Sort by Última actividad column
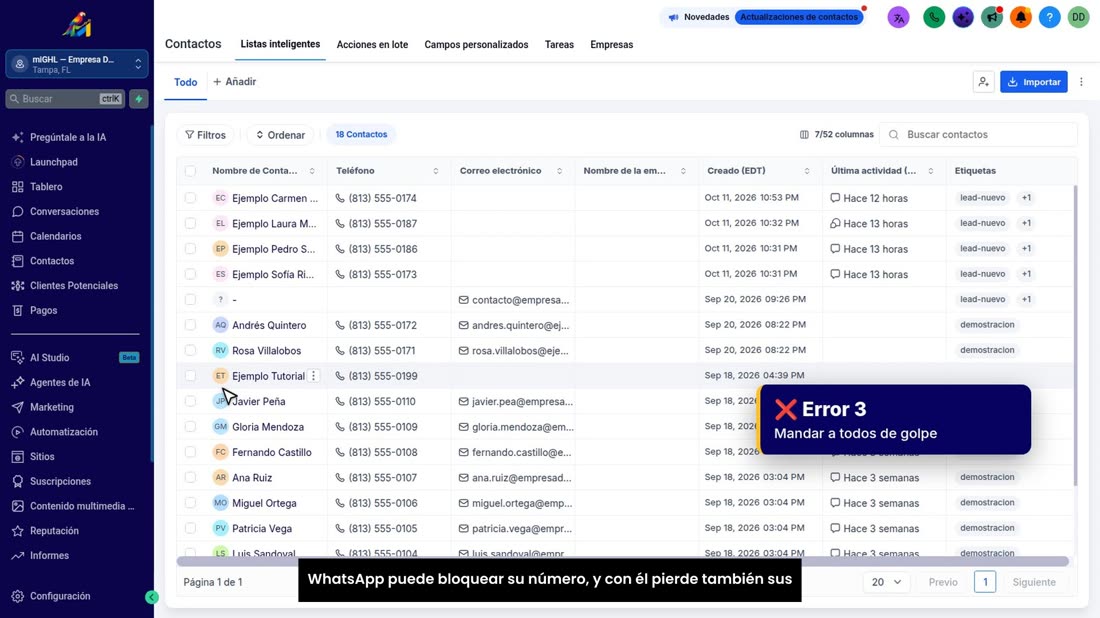The height and width of the screenshot is (618, 1100). [931, 171]
